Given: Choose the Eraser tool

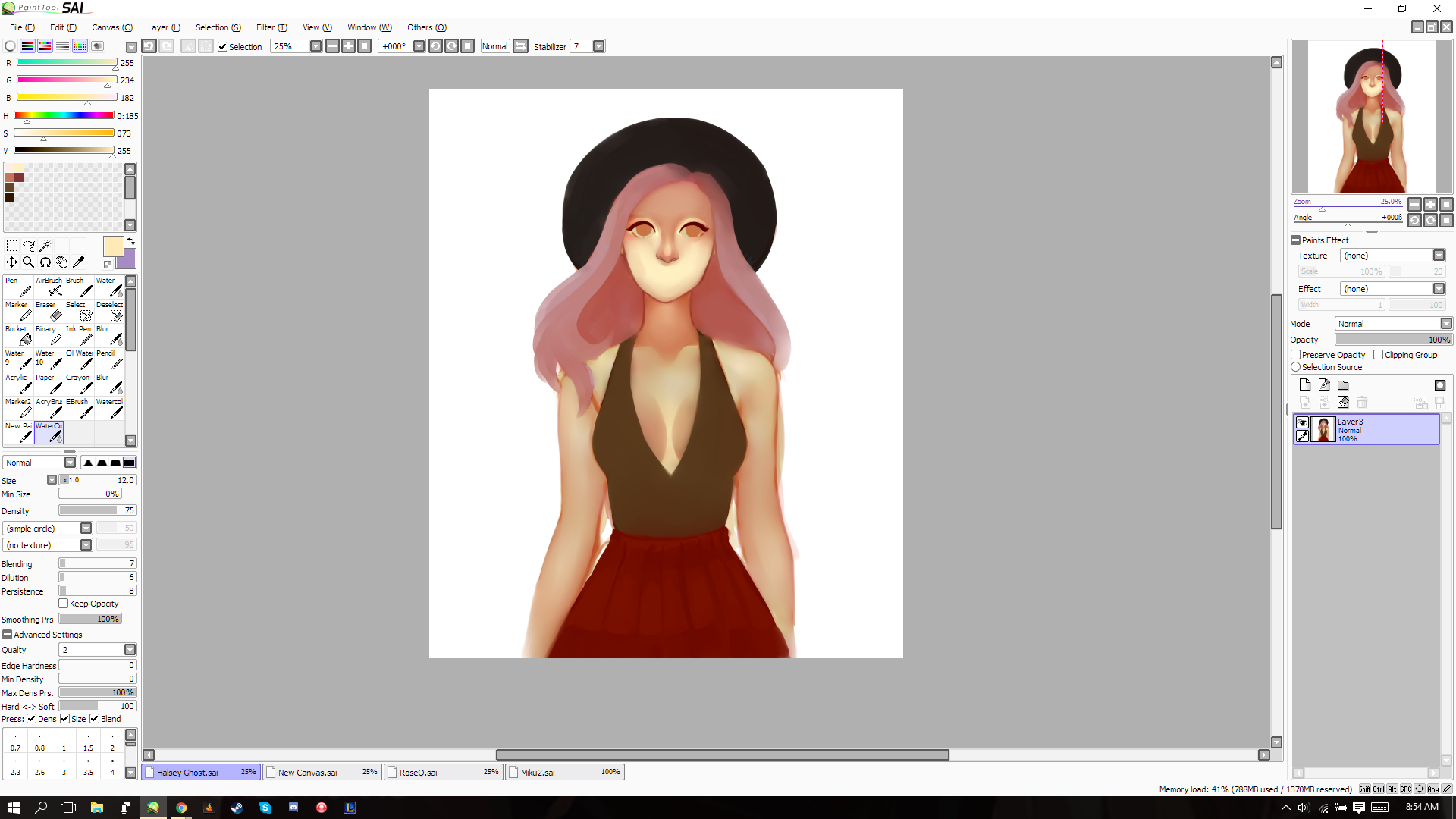Looking at the screenshot, I should point(49,311).
